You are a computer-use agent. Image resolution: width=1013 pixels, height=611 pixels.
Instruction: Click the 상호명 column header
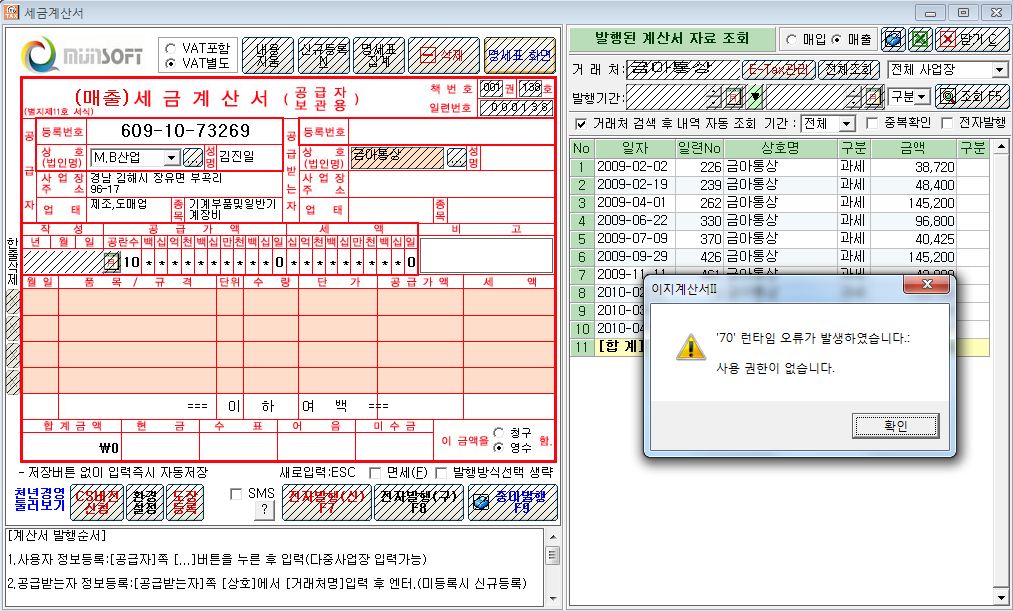tap(780, 149)
